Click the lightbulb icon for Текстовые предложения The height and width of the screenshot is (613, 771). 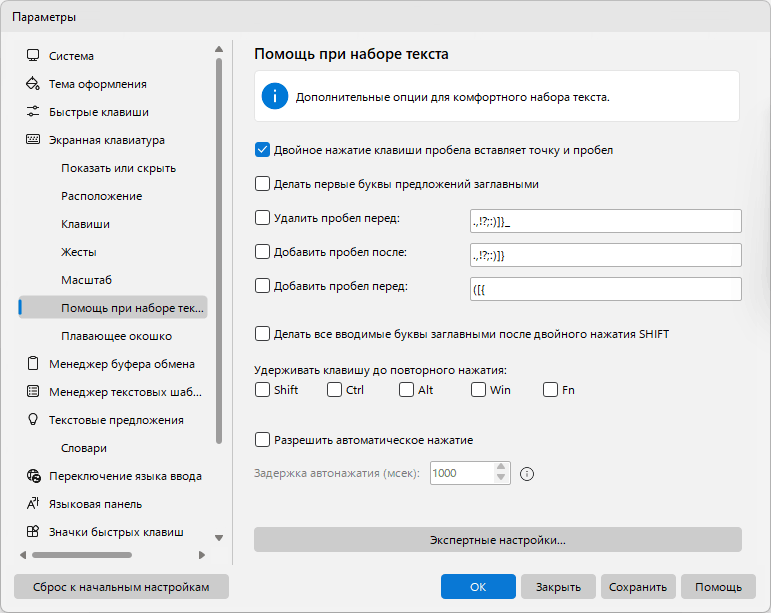coord(33,420)
